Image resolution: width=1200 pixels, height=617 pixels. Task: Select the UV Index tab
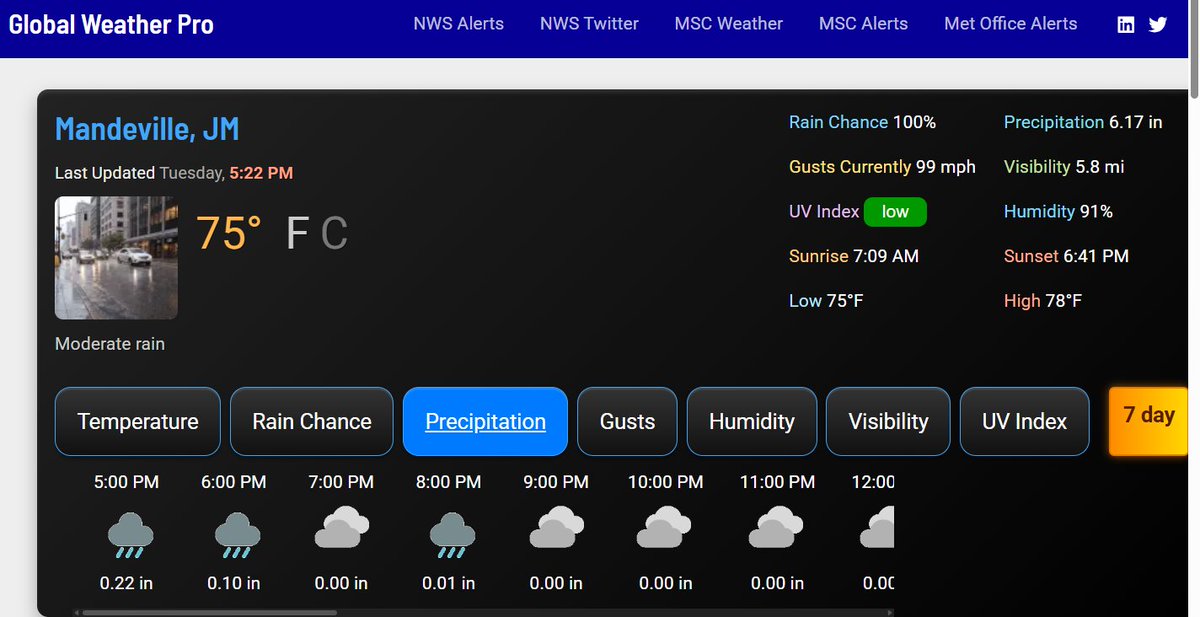[1025, 422]
